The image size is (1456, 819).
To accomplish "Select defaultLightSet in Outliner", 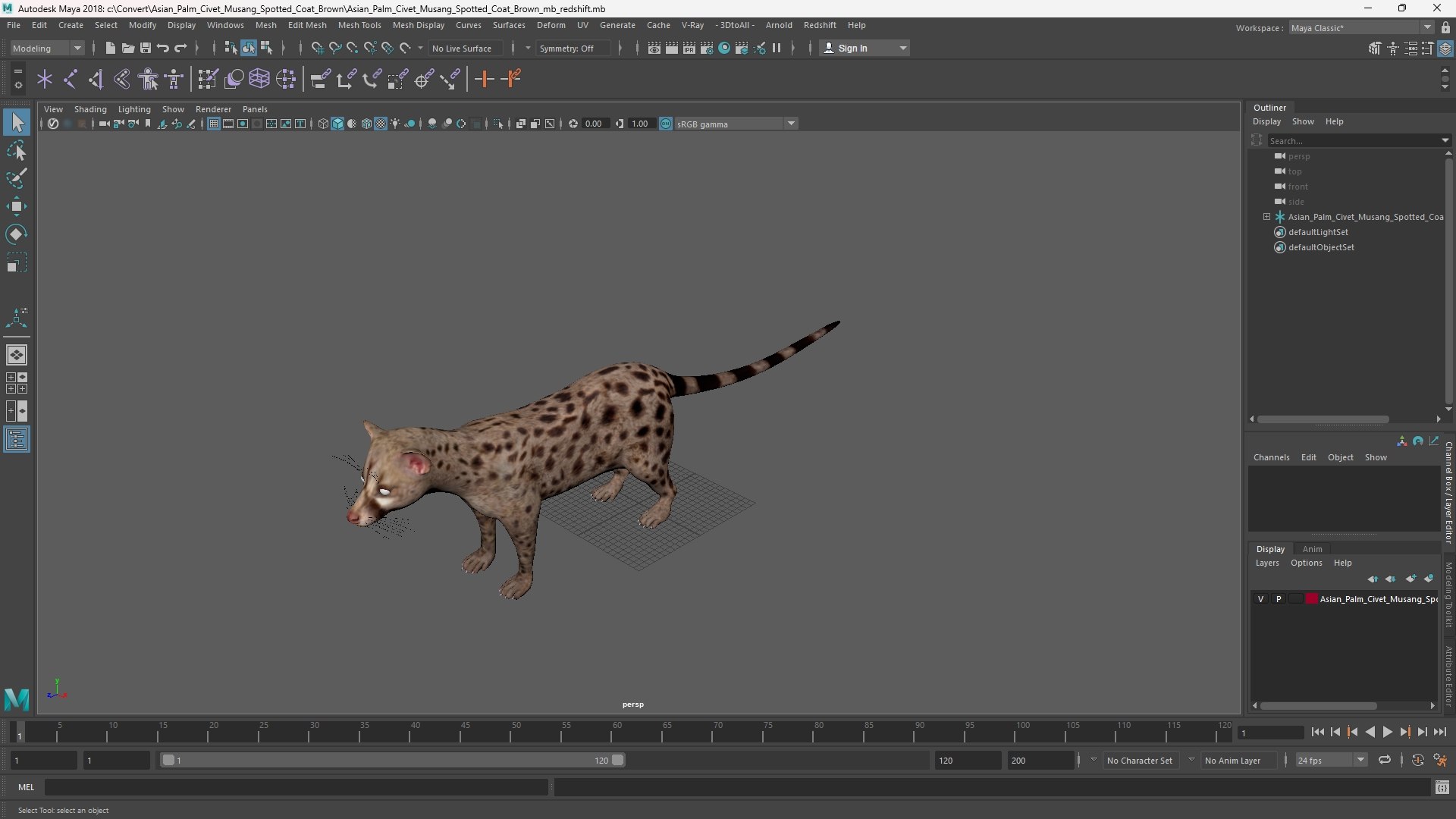I will pyautogui.click(x=1318, y=232).
